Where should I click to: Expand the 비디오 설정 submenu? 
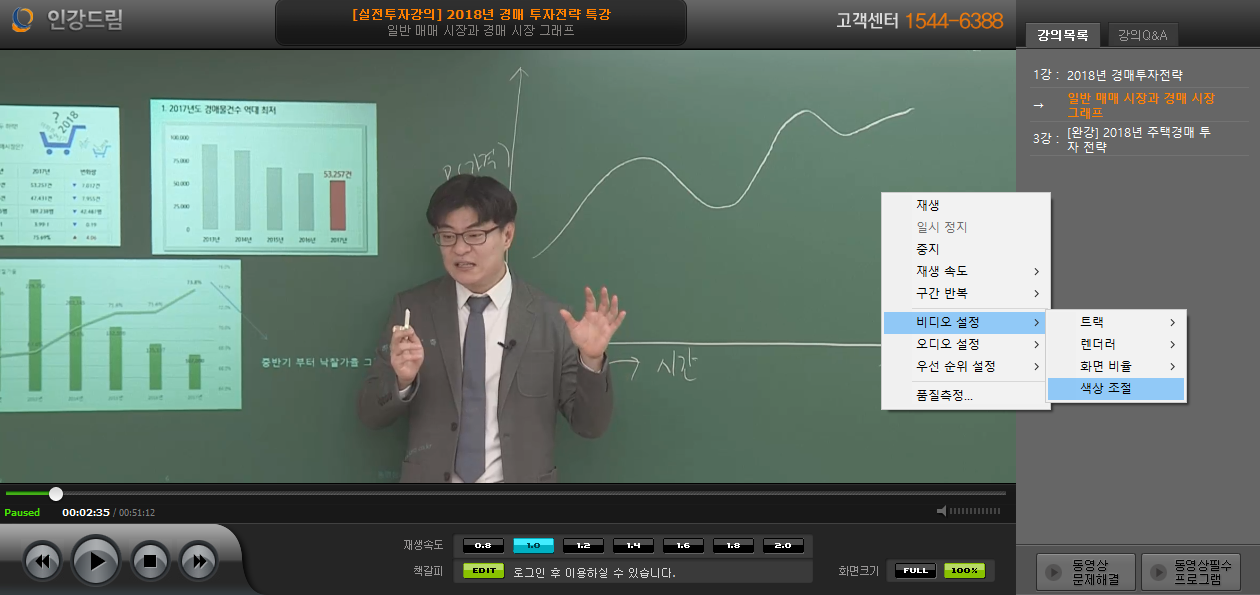click(x=966, y=322)
